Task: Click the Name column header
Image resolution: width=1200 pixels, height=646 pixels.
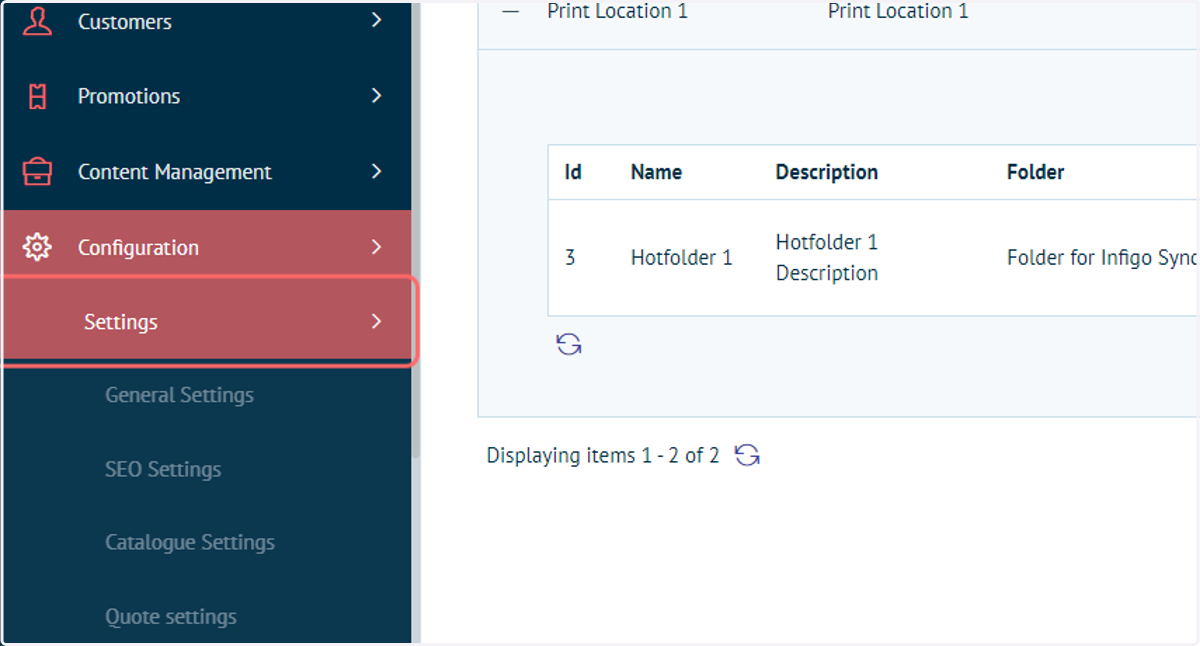Action: coord(656,172)
